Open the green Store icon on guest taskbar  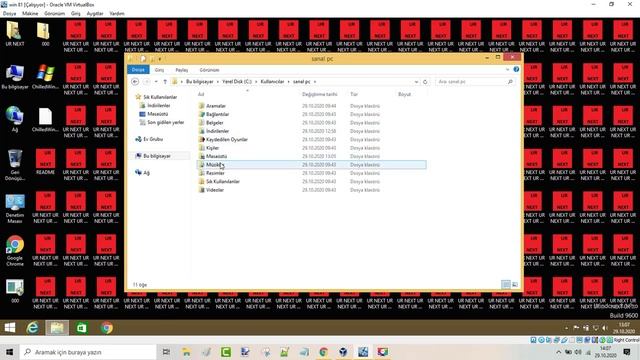(82, 328)
